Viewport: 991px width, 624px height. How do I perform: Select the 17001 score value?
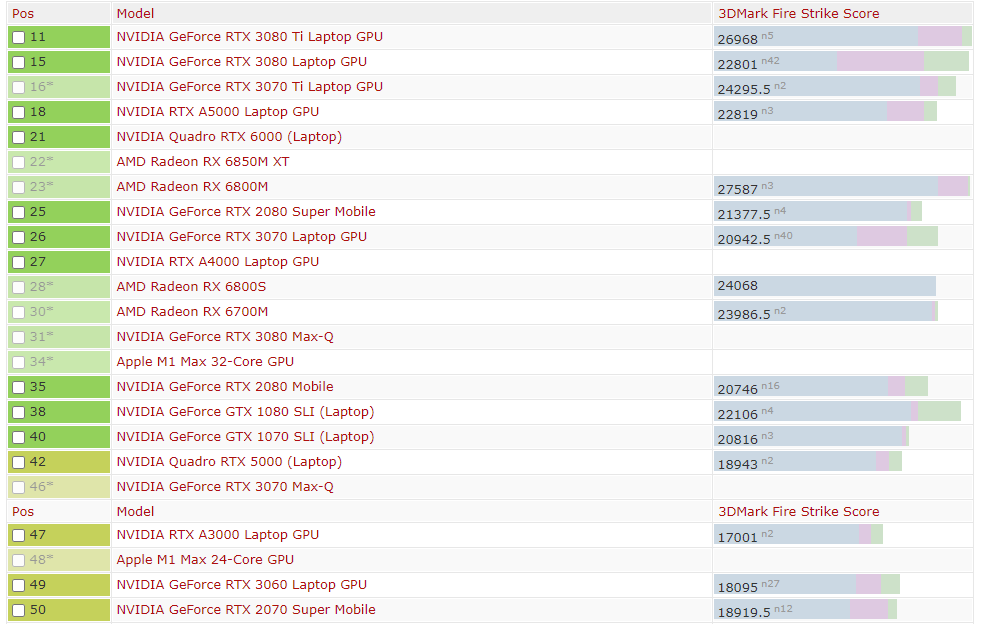(737, 537)
